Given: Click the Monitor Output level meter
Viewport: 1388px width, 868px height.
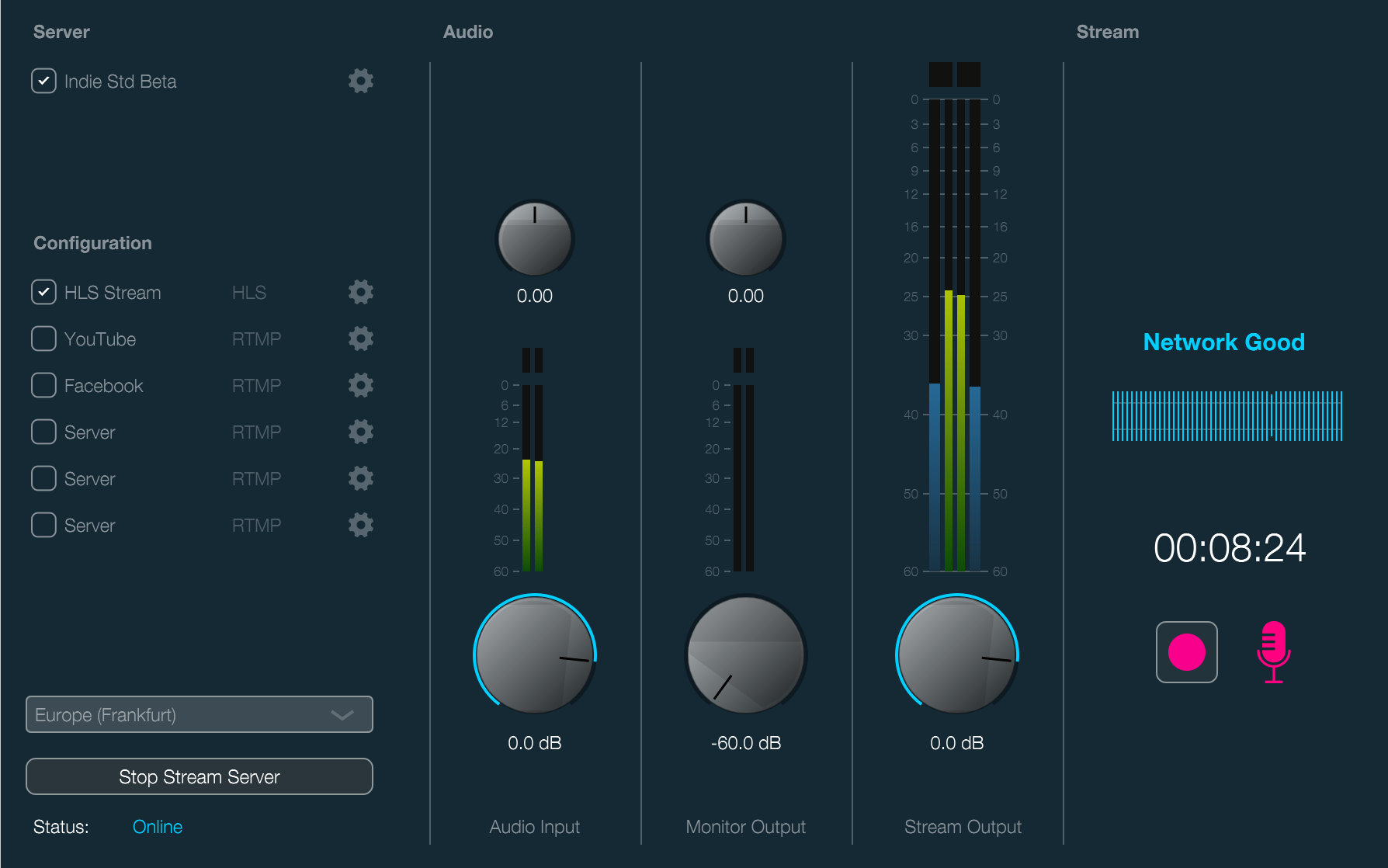Looking at the screenshot, I should point(744,460).
